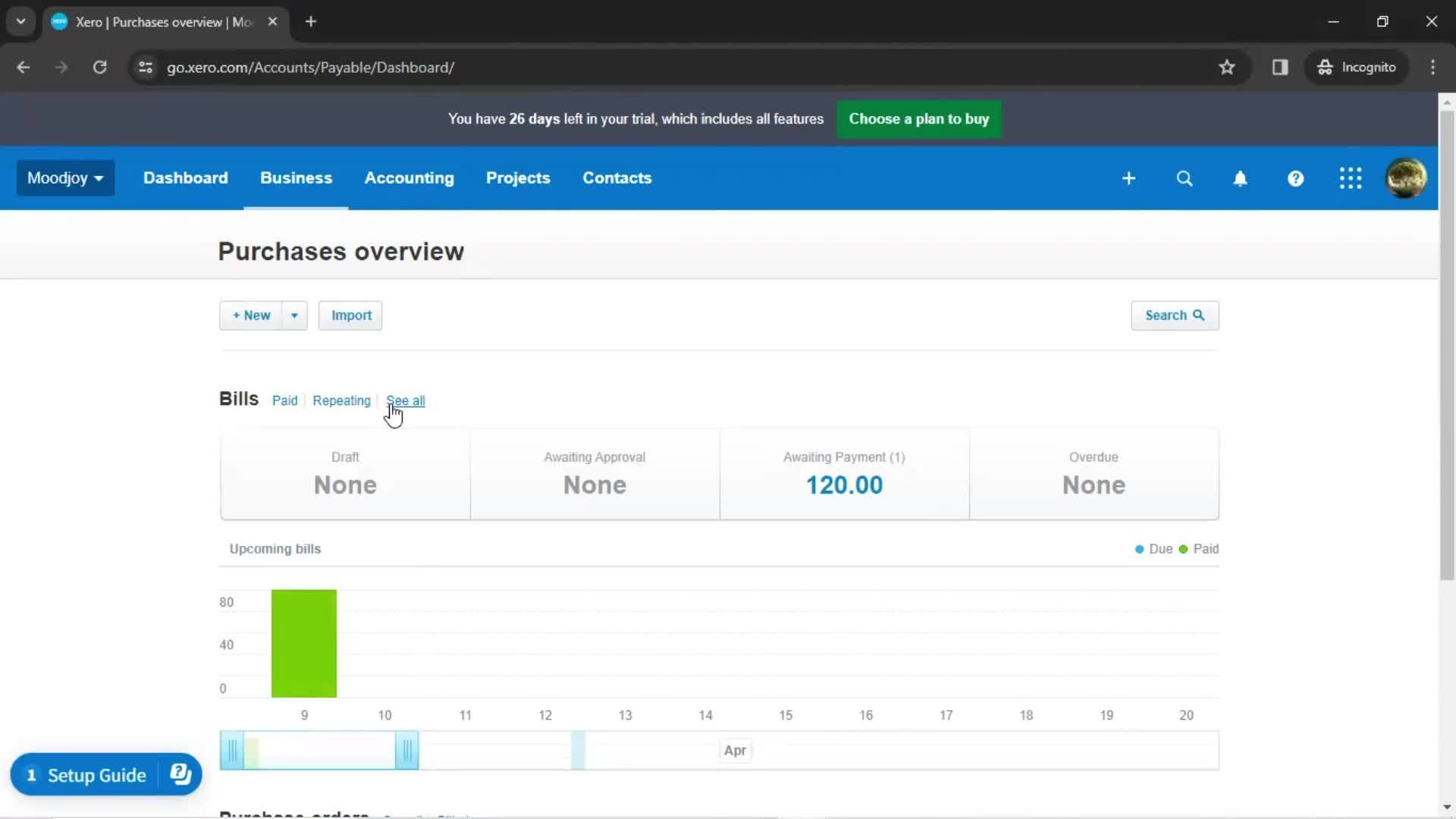Open the Xero search magnifier icon
This screenshot has height=819, width=1456.
pyautogui.click(x=1185, y=178)
